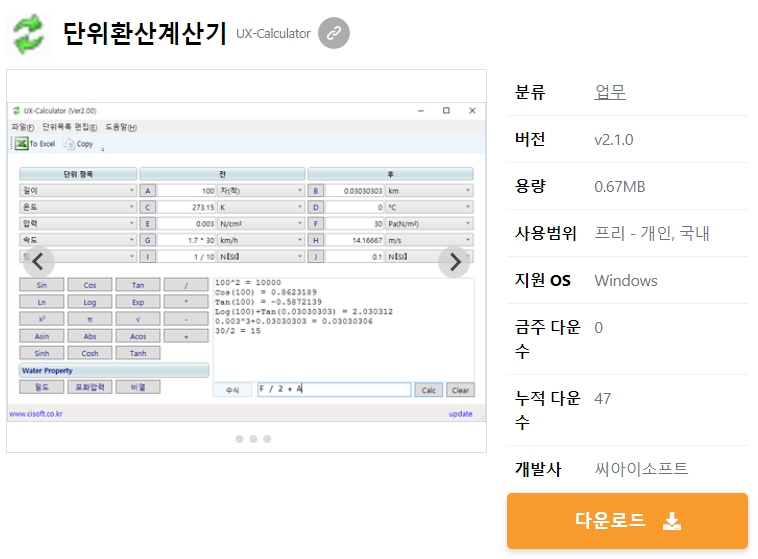The width and height of the screenshot is (758, 559).
Task: Click the variable B button
Action: pyautogui.click(x=316, y=191)
